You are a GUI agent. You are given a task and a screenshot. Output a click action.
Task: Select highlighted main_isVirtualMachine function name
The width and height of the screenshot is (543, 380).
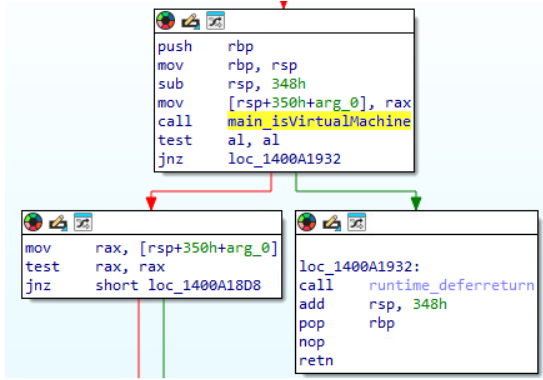[x=319, y=121]
